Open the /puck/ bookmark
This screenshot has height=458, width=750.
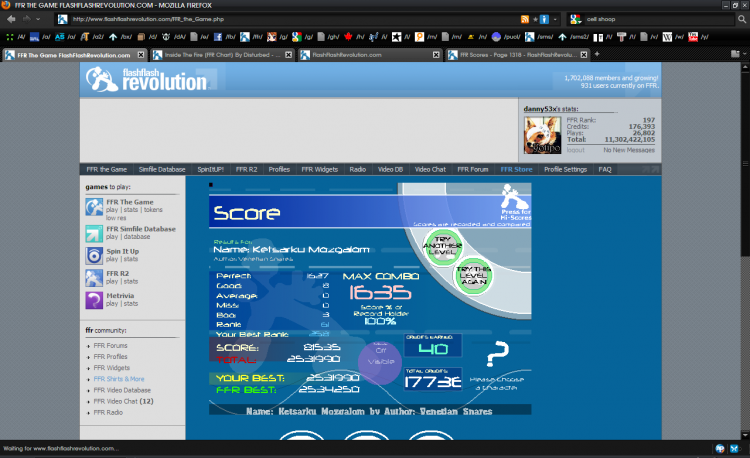click(x=506, y=37)
